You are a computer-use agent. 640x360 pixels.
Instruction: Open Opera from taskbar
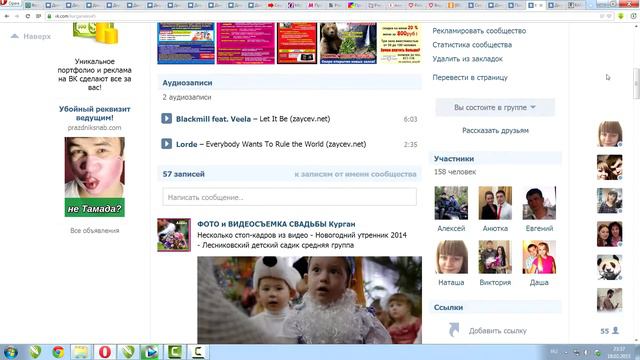[105, 352]
